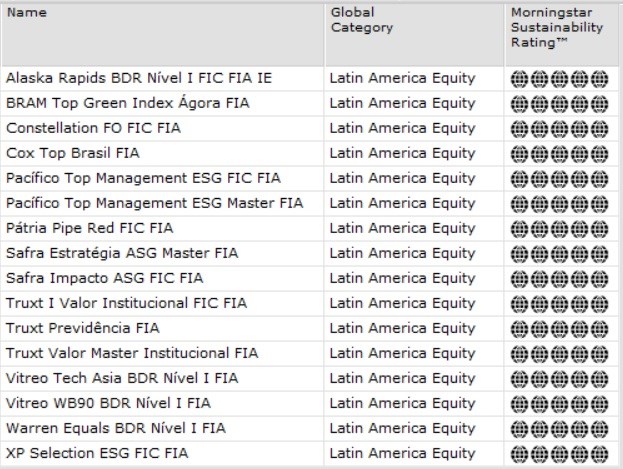The image size is (623, 469).
Task: Click category cell of Truxt Valor Master
Action: [402, 353]
